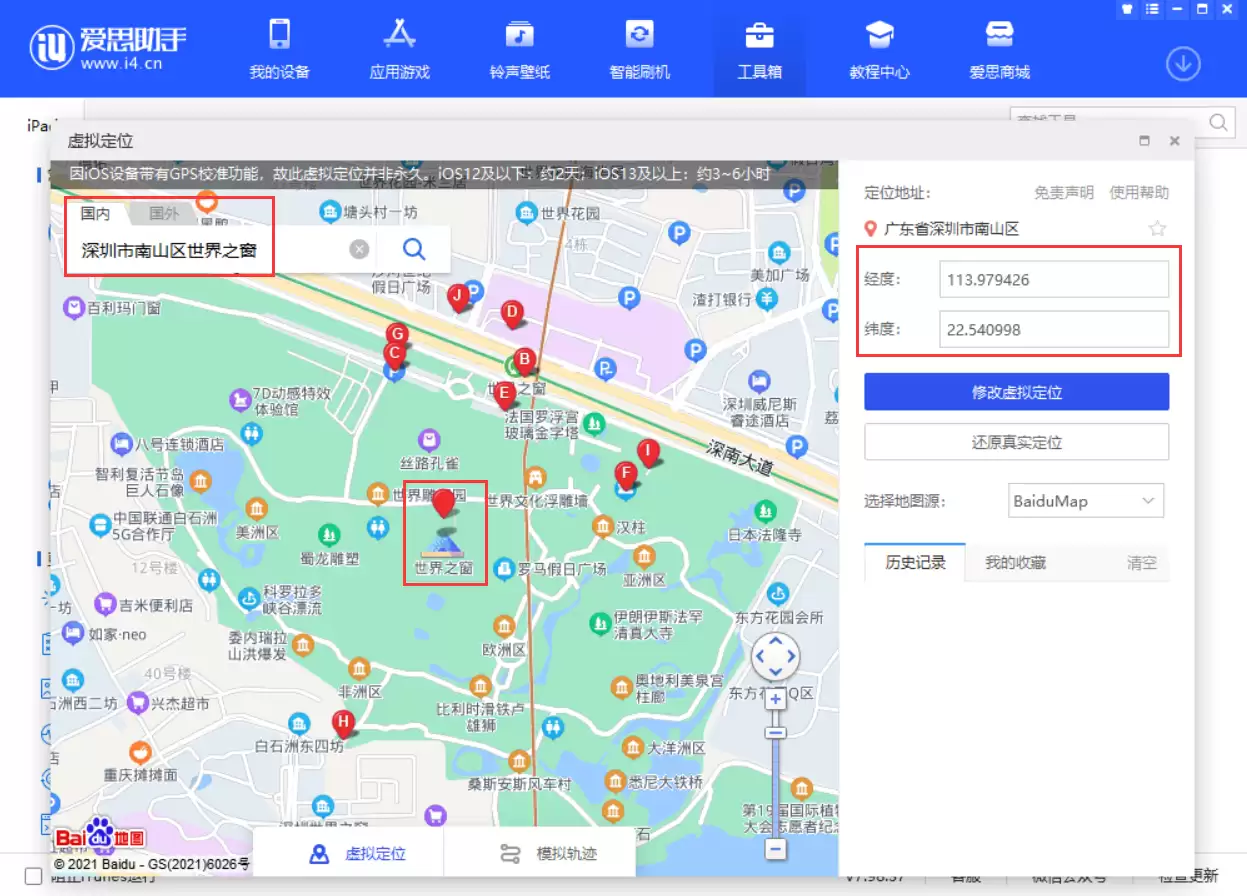Open the 使用帮助 link

click(x=1139, y=193)
